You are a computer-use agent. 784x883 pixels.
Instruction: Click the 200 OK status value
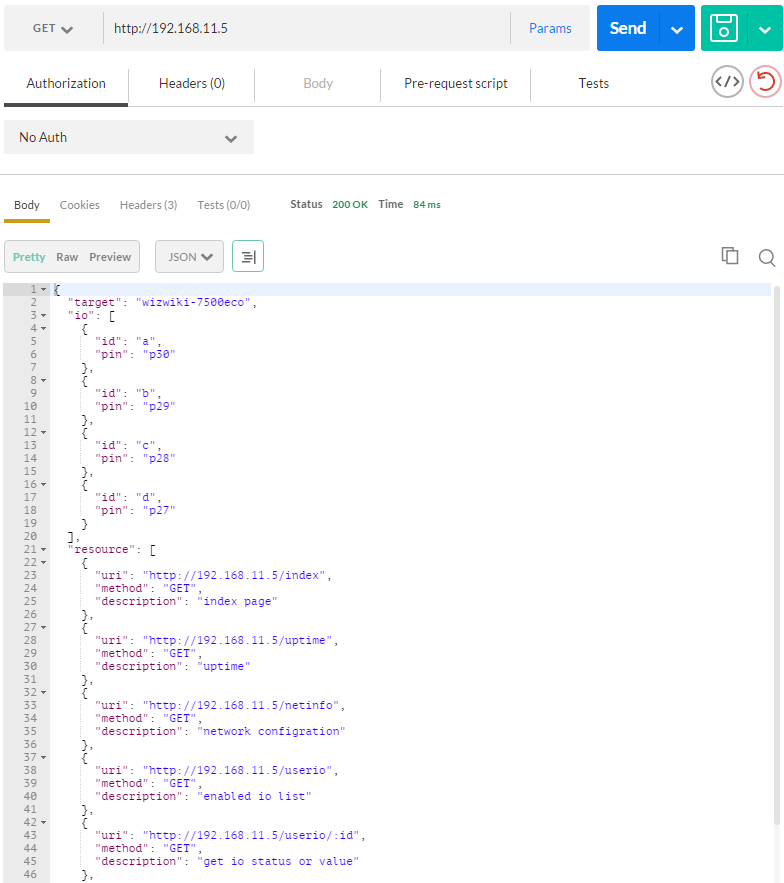(350, 204)
